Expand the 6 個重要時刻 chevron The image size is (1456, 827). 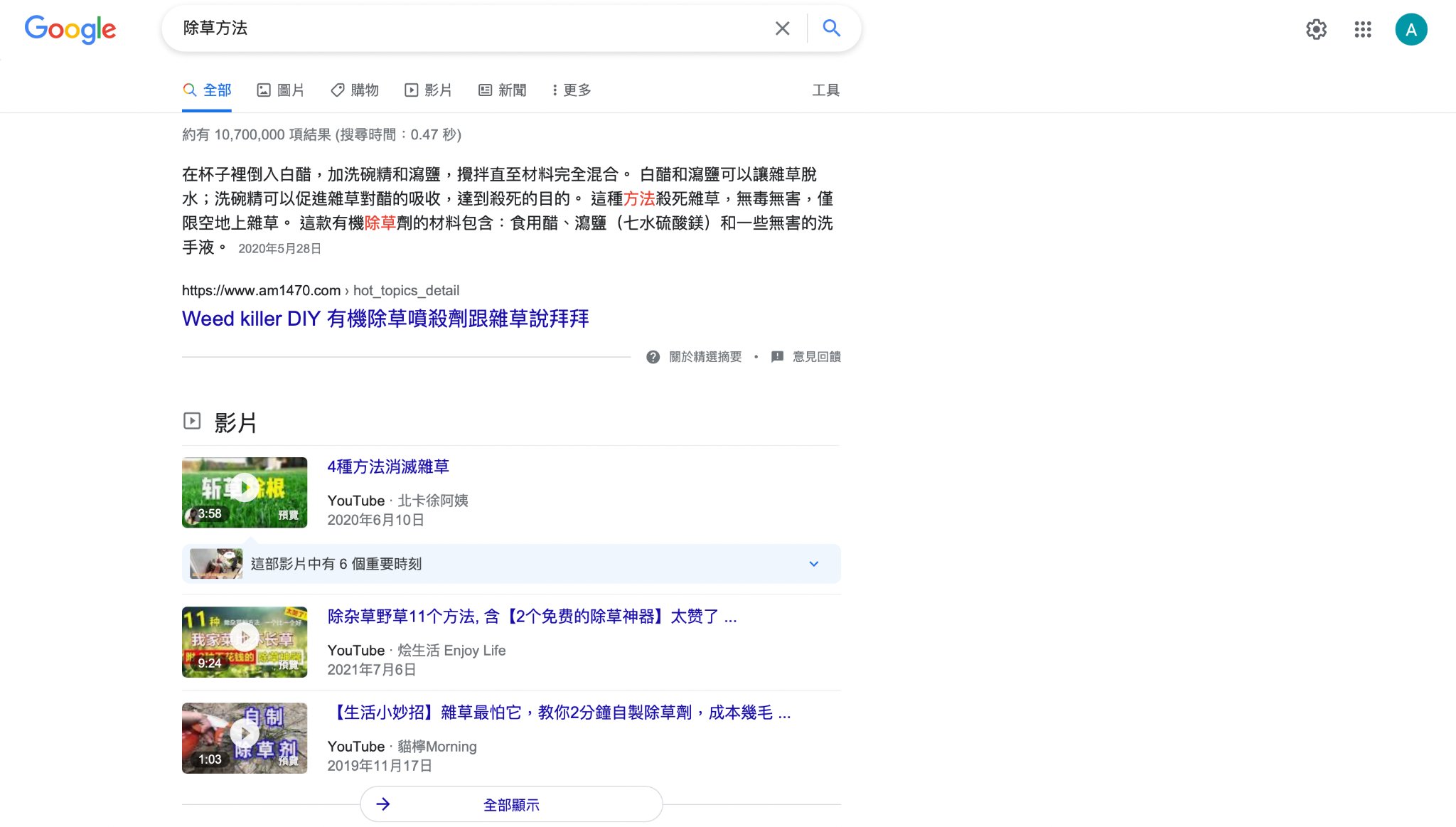click(x=814, y=564)
